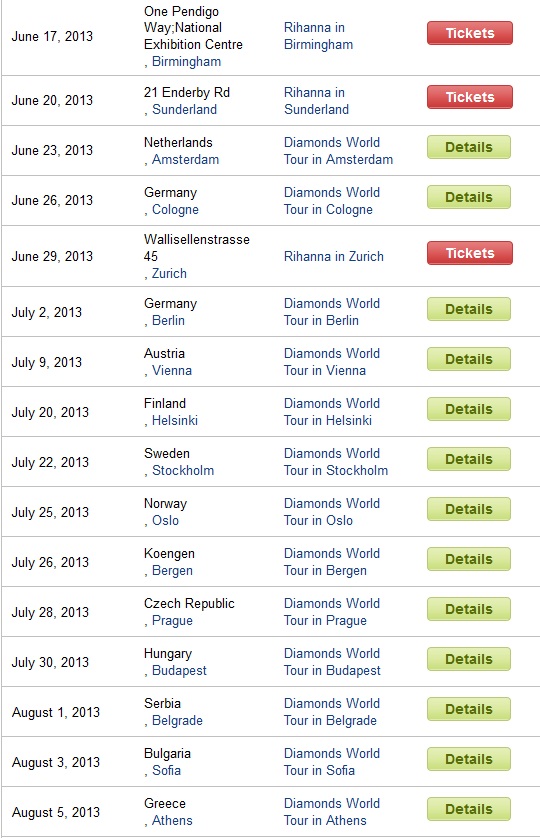Click Tickets button for Birmingham show

point(469,33)
